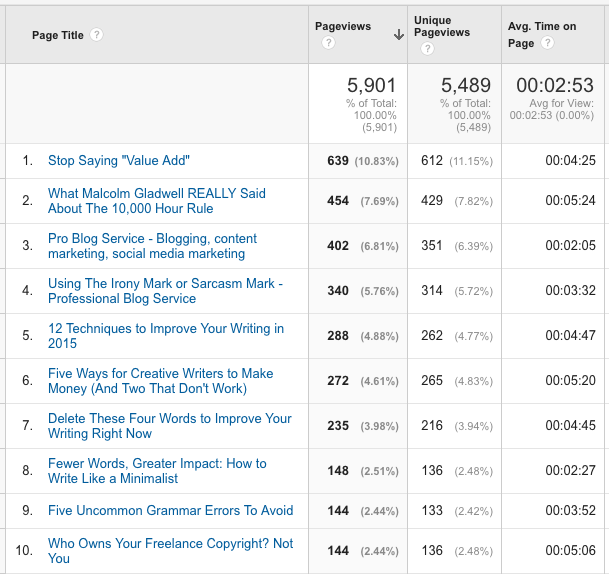The height and width of the screenshot is (579, 609).
Task: Click avg time value 00:02:27
Action: (570, 471)
